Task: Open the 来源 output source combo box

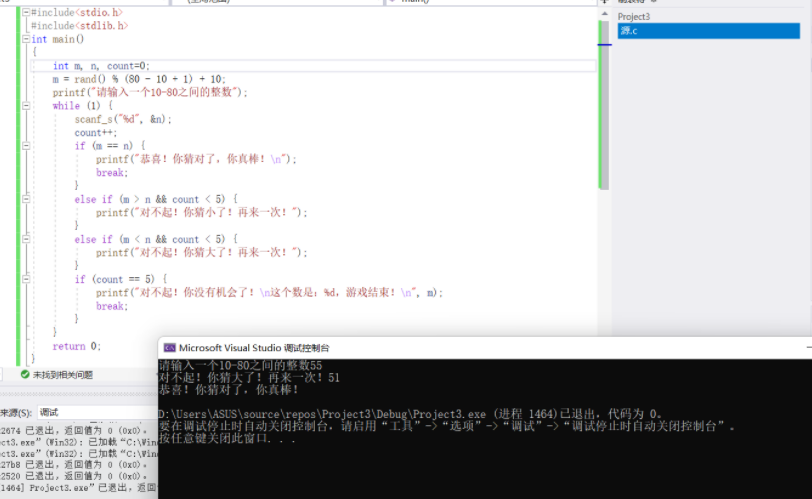Action: (97, 413)
